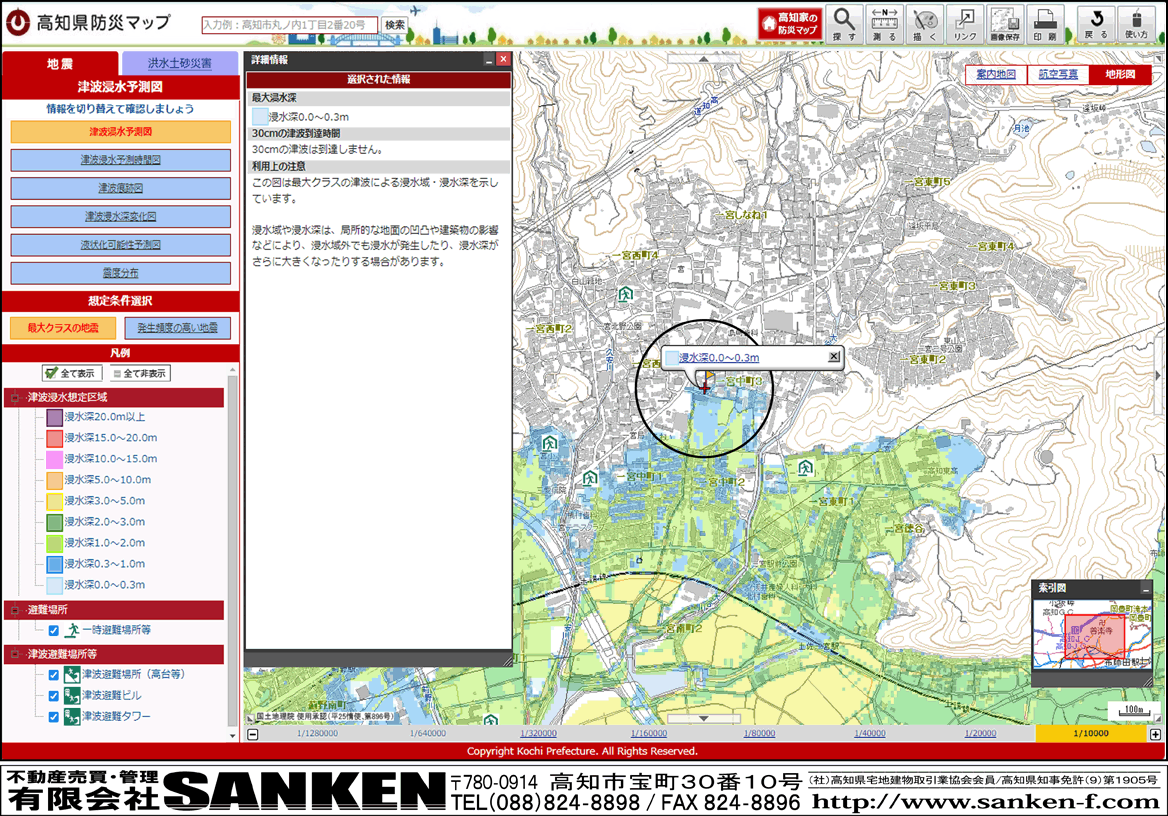The image size is (1168, 816).
Task: Click the address search input field
Action: click(x=290, y=24)
